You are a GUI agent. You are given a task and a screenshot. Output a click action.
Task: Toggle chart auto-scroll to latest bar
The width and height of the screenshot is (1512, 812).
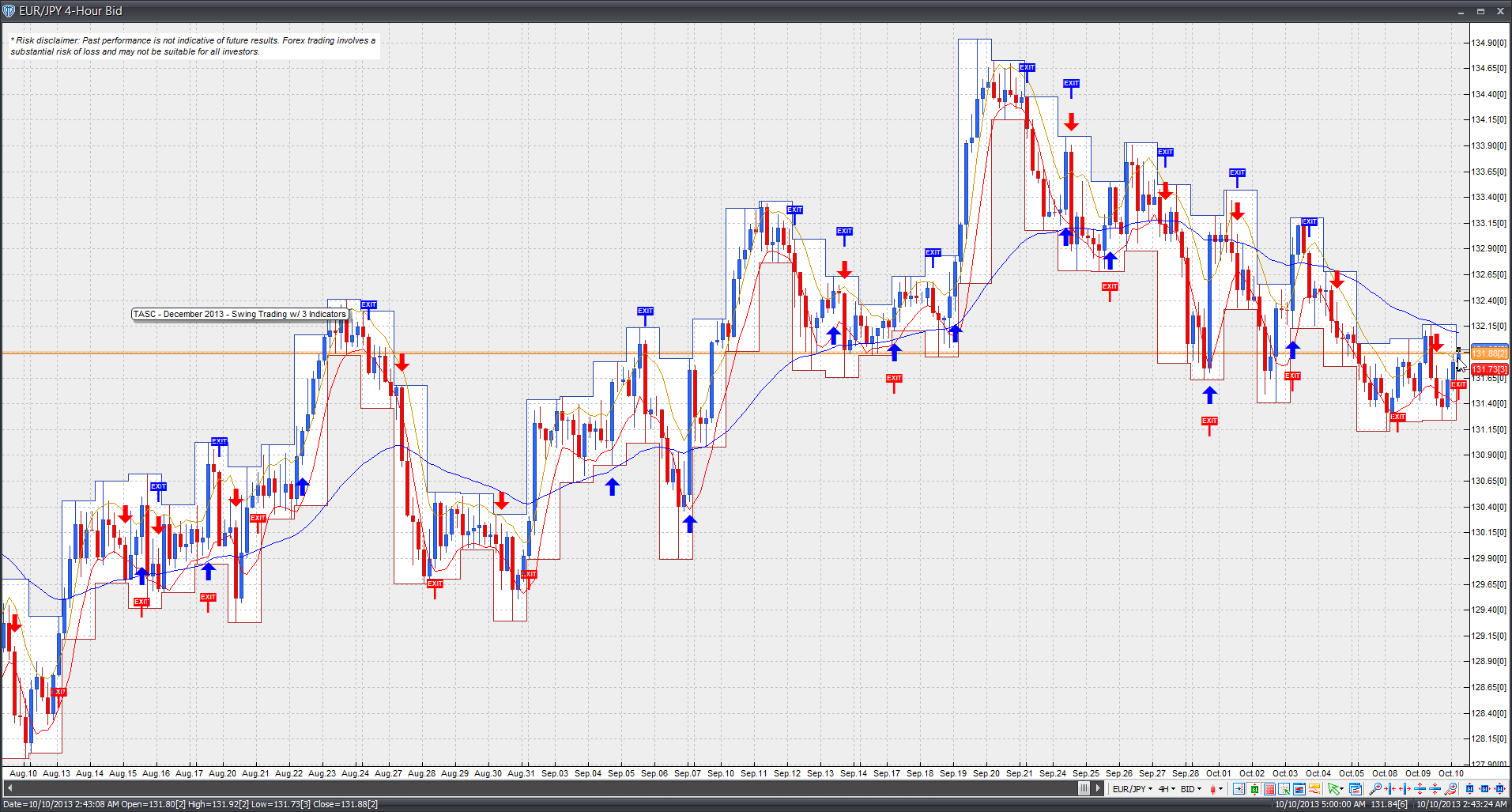(x=1239, y=789)
